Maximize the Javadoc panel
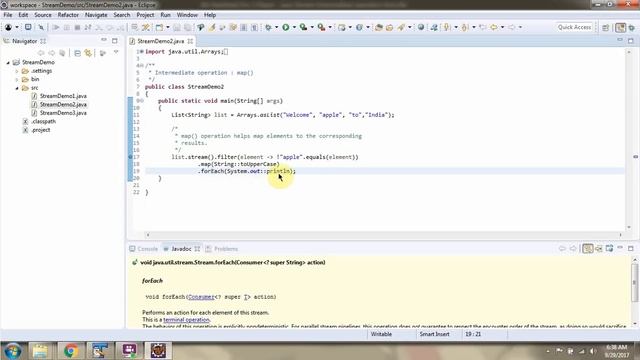This screenshot has height=360, width=640. point(631,248)
